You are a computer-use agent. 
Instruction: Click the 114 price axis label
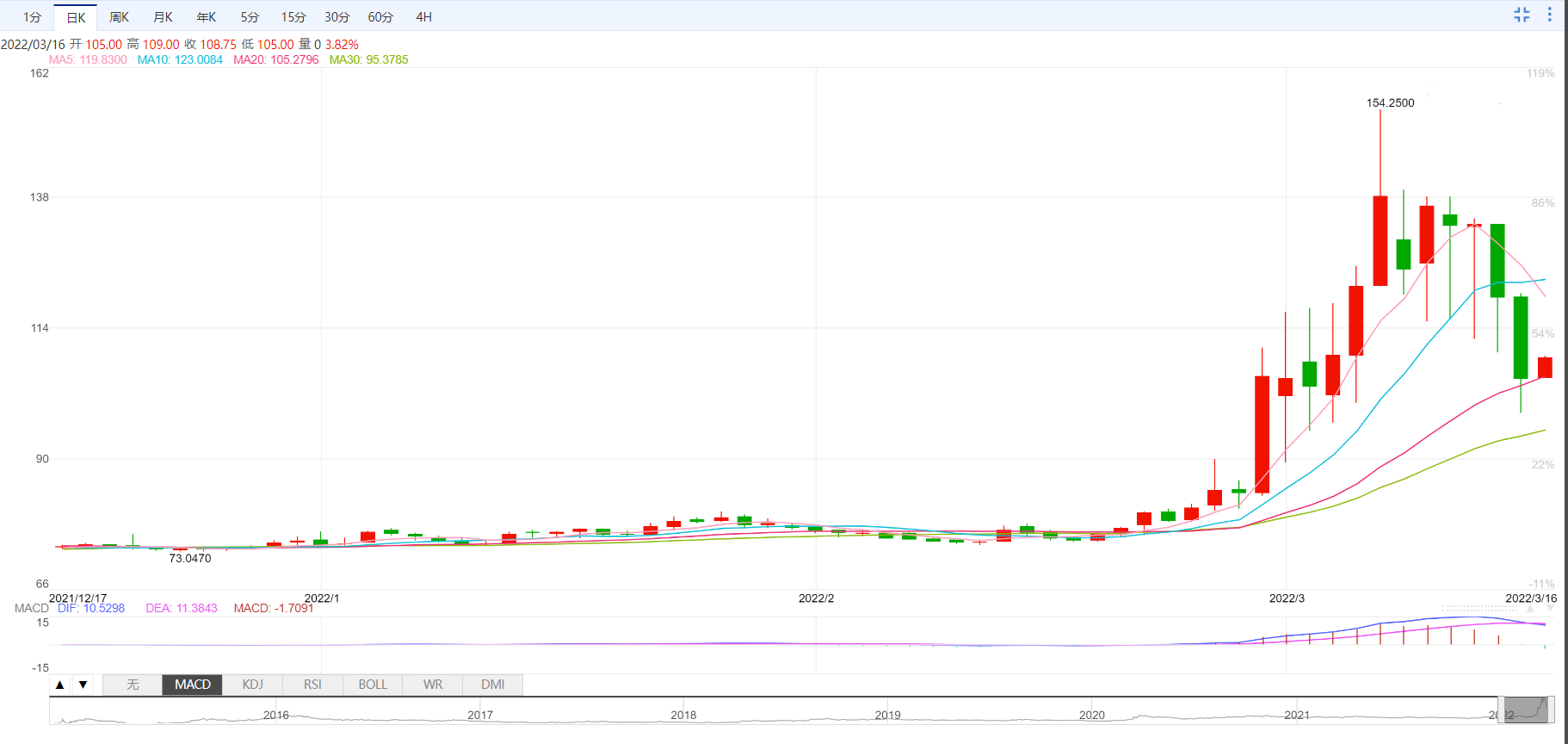point(40,328)
